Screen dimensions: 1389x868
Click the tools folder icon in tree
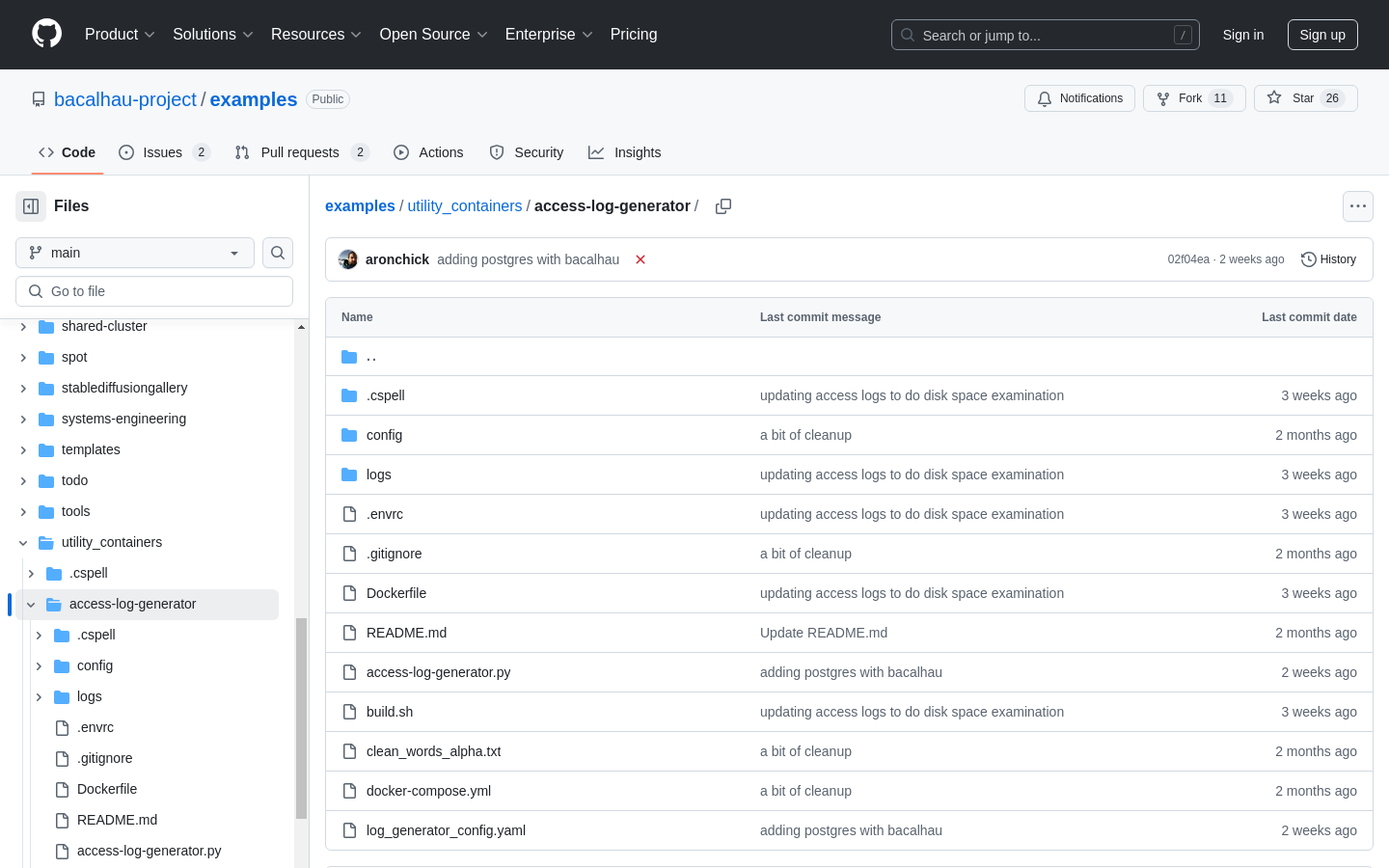click(x=46, y=511)
